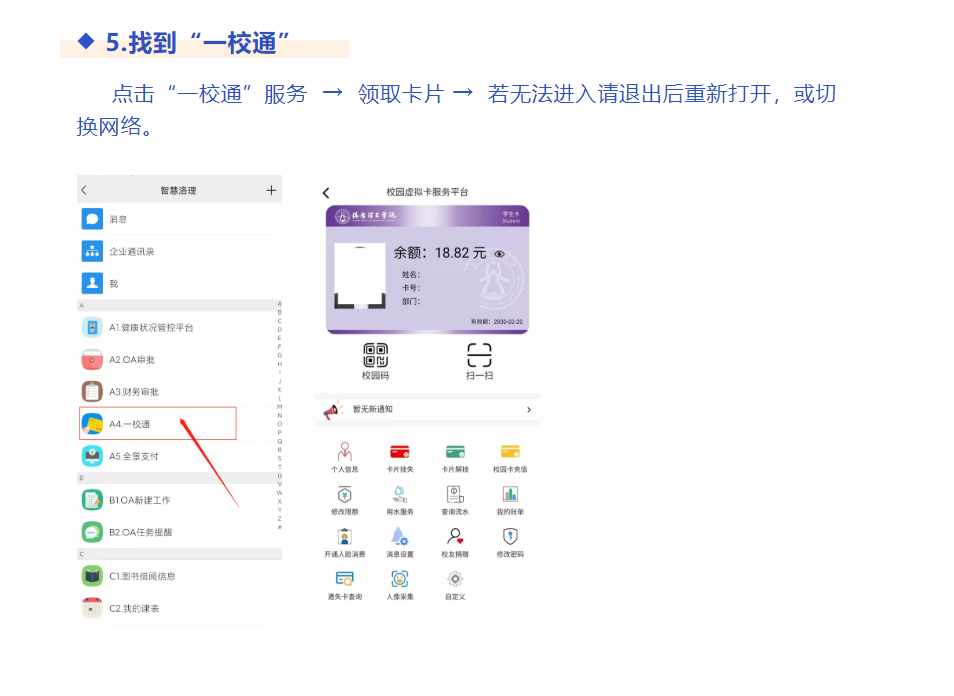Open 校园卡充值 recharge icon
This screenshot has width=954, height=696.
click(510, 452)
